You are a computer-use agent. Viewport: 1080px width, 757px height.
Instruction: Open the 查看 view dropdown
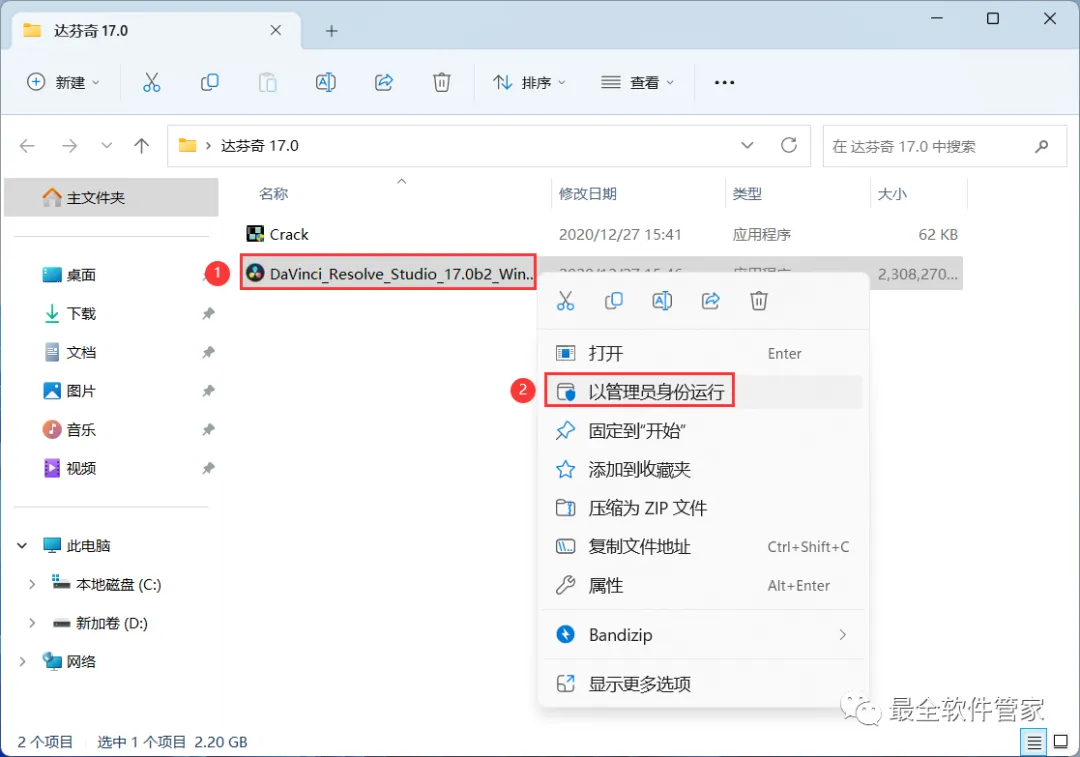tap(637, 83)
